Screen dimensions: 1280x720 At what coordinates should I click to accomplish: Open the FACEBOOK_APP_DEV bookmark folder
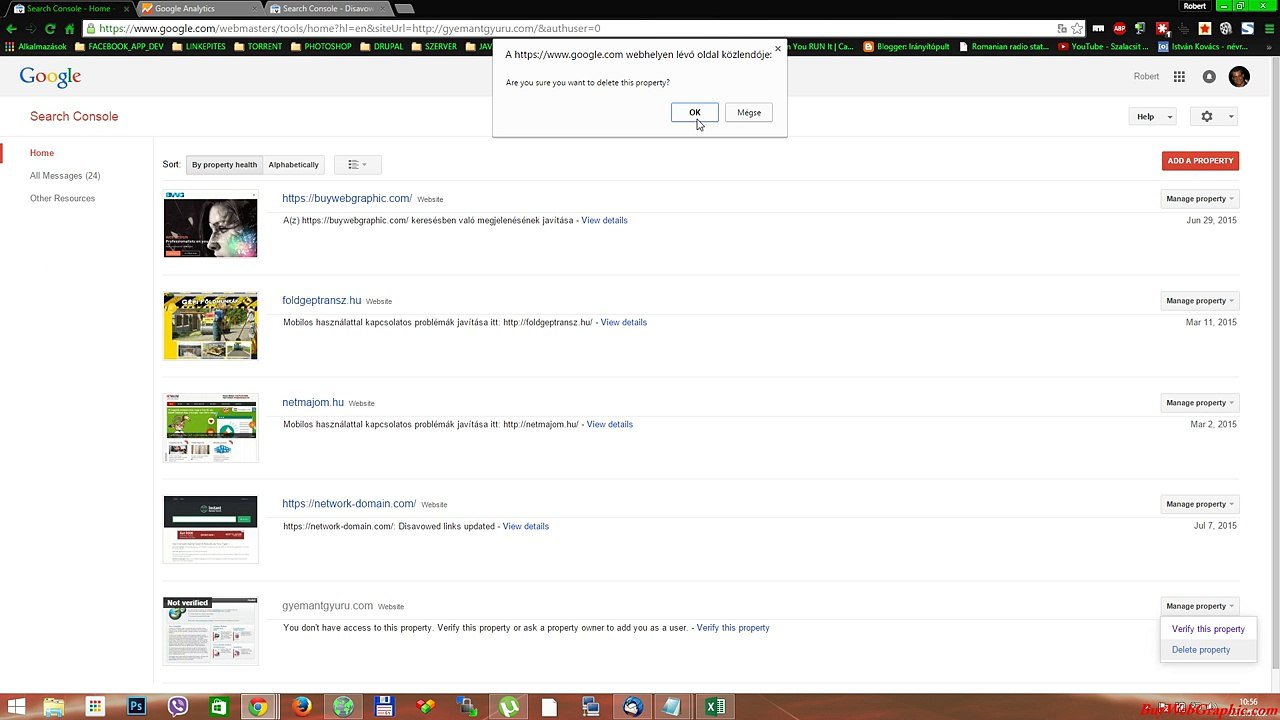[x=119, y=47]
